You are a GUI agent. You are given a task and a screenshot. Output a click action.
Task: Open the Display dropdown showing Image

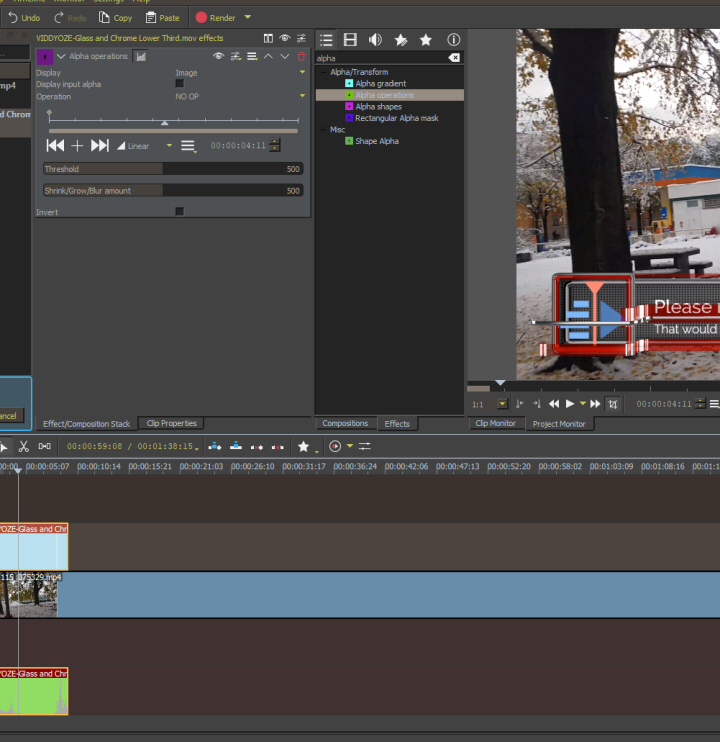coord(240,73)
